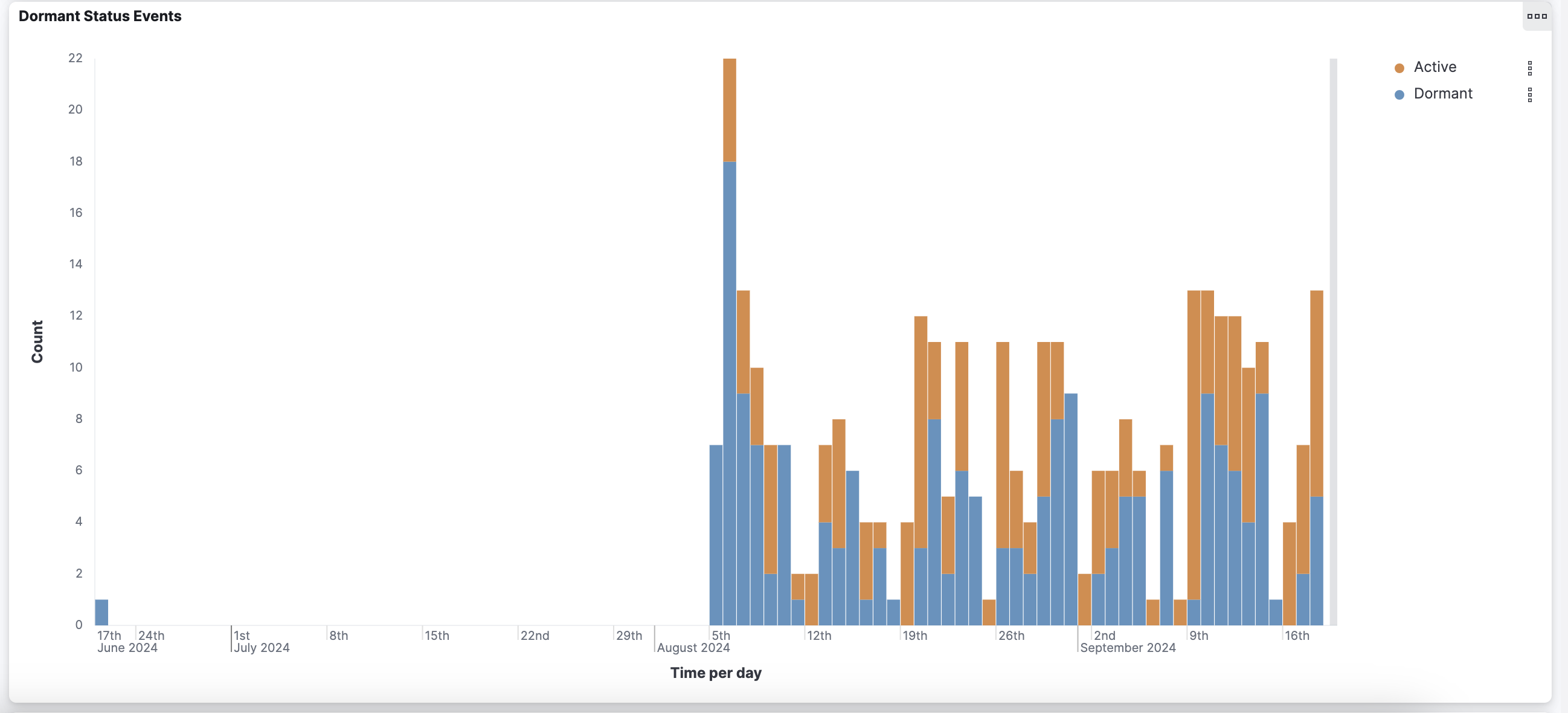The height and width of the screenshot is (713, 1568).
Task: Open the Active legend item options menu
Action: click(x=1530, y=68)
